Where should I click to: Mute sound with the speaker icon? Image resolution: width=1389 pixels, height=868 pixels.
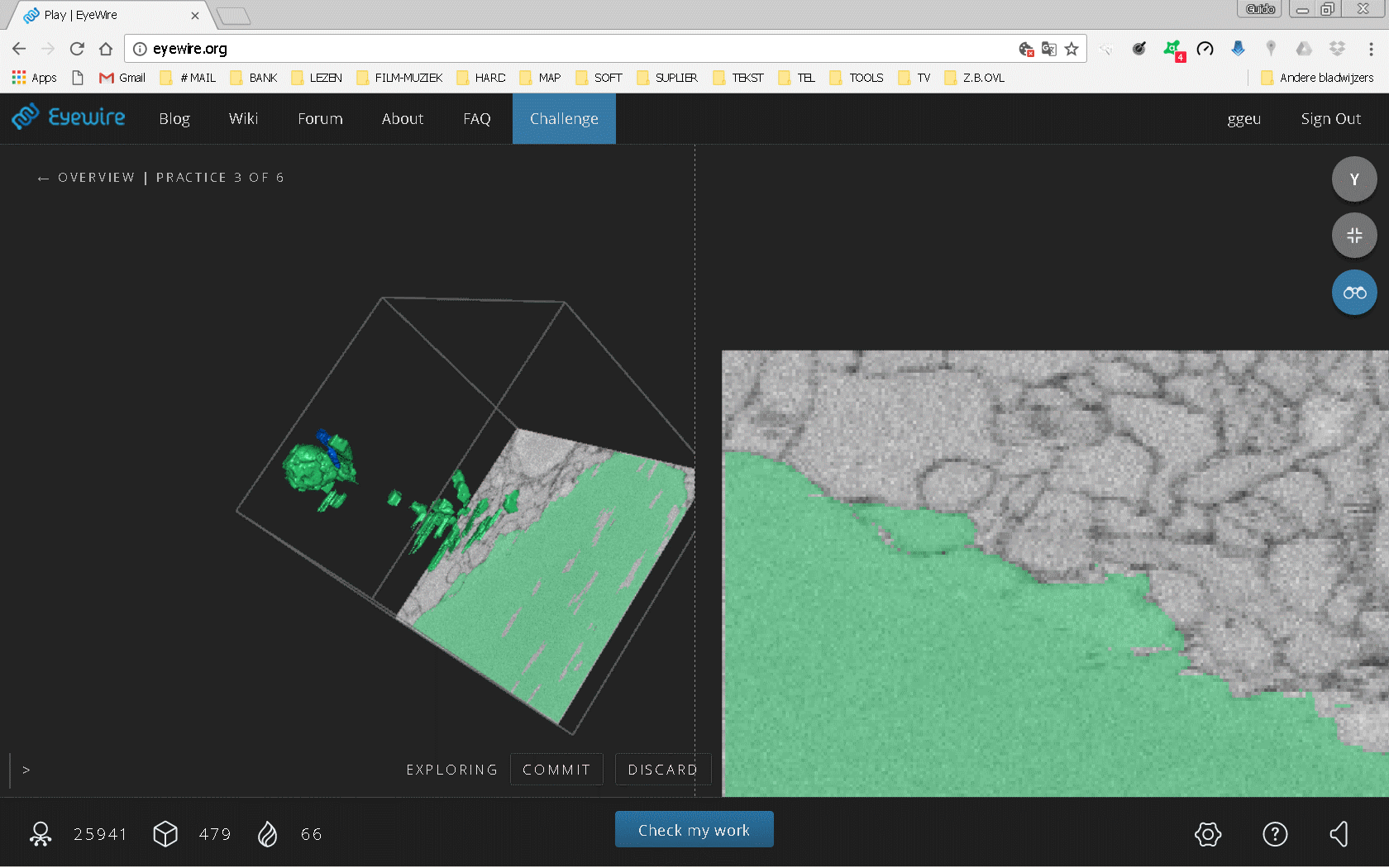(1339, 834)
